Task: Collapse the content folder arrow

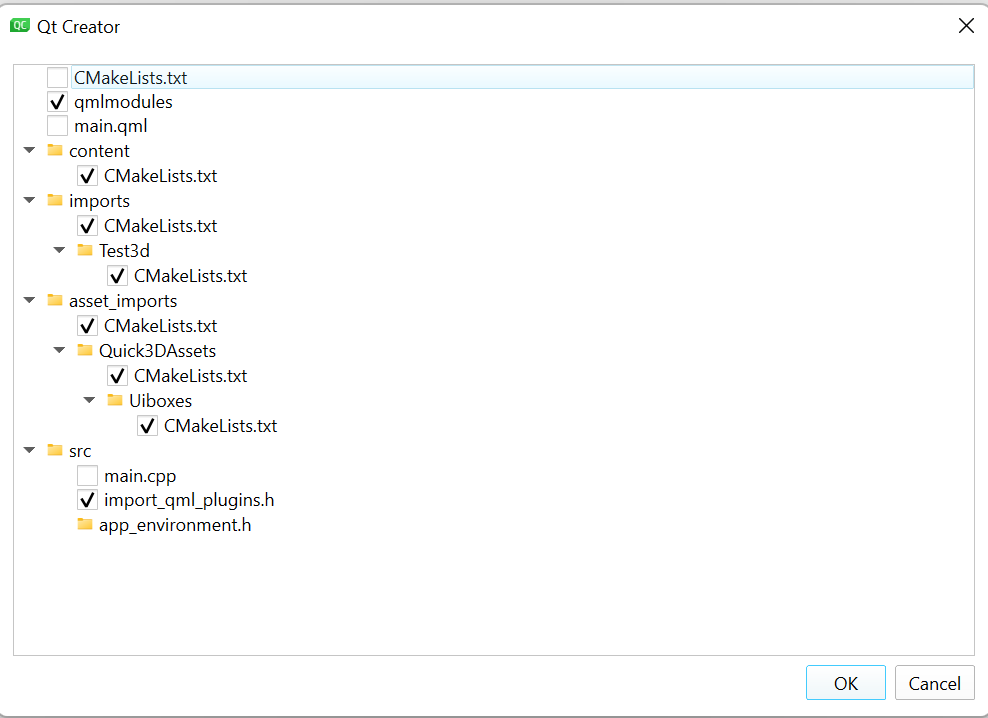Action: pyautogui.click(x=29, y=150)
